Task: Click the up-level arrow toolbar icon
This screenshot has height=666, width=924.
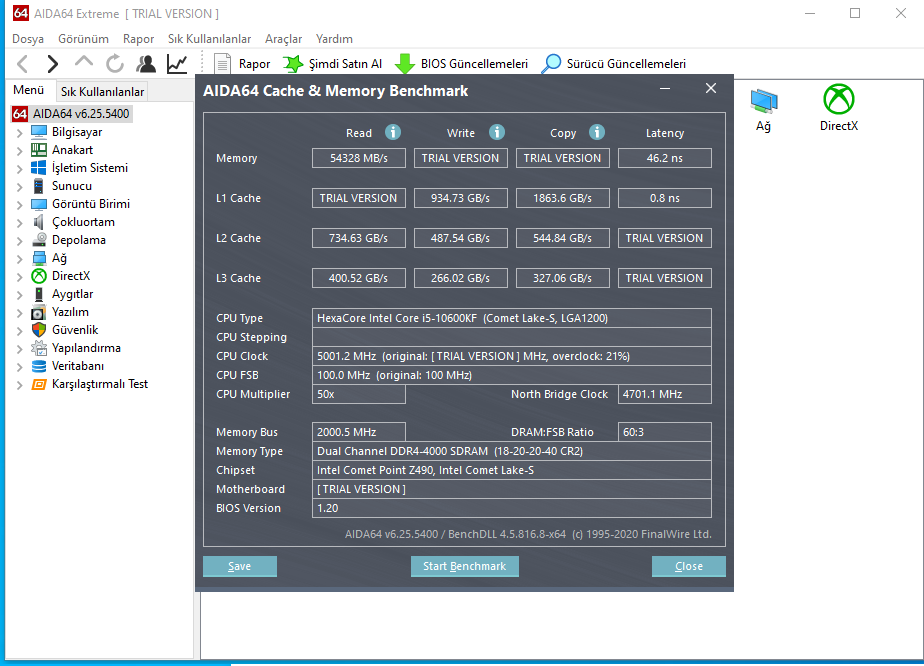Action: (x=84, y=62)
